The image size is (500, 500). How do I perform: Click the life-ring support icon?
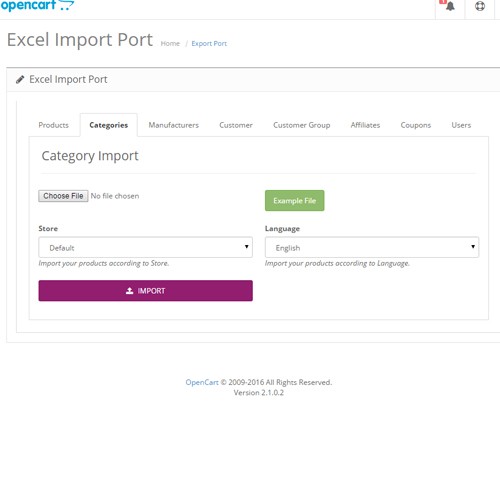coord(480,6)
